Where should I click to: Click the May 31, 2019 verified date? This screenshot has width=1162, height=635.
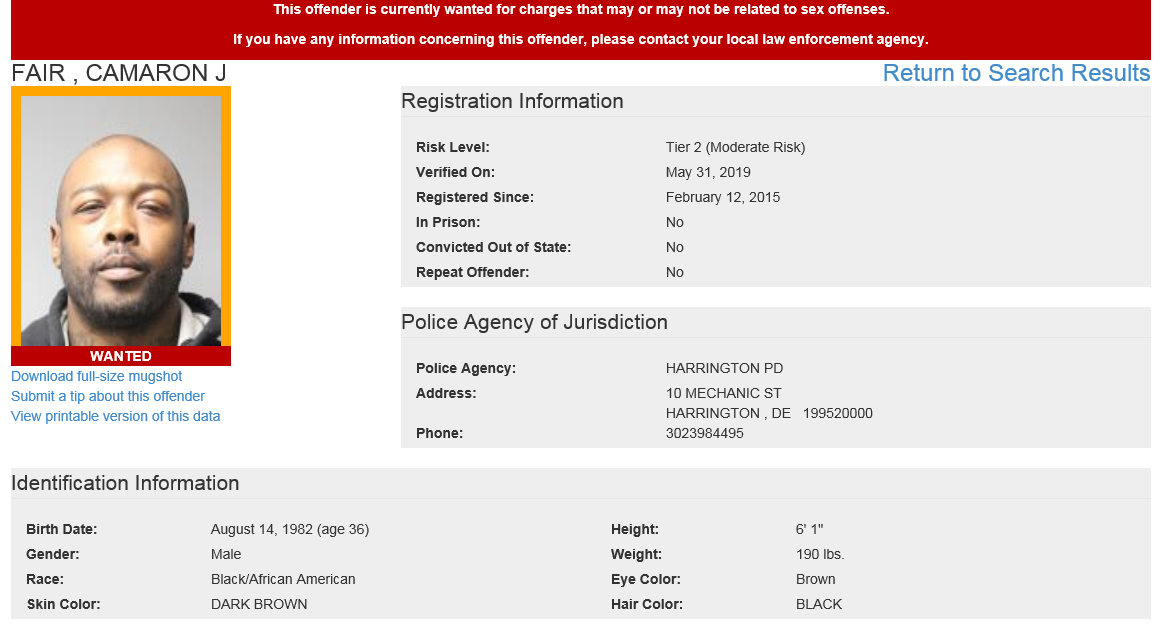pyautogui.click(x=708, y=173)
